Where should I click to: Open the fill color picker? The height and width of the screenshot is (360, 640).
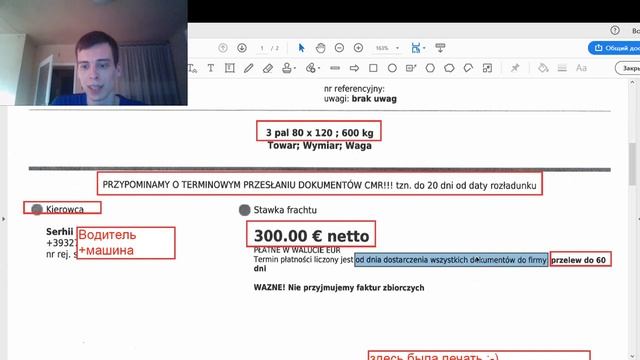tap(543, 68)
